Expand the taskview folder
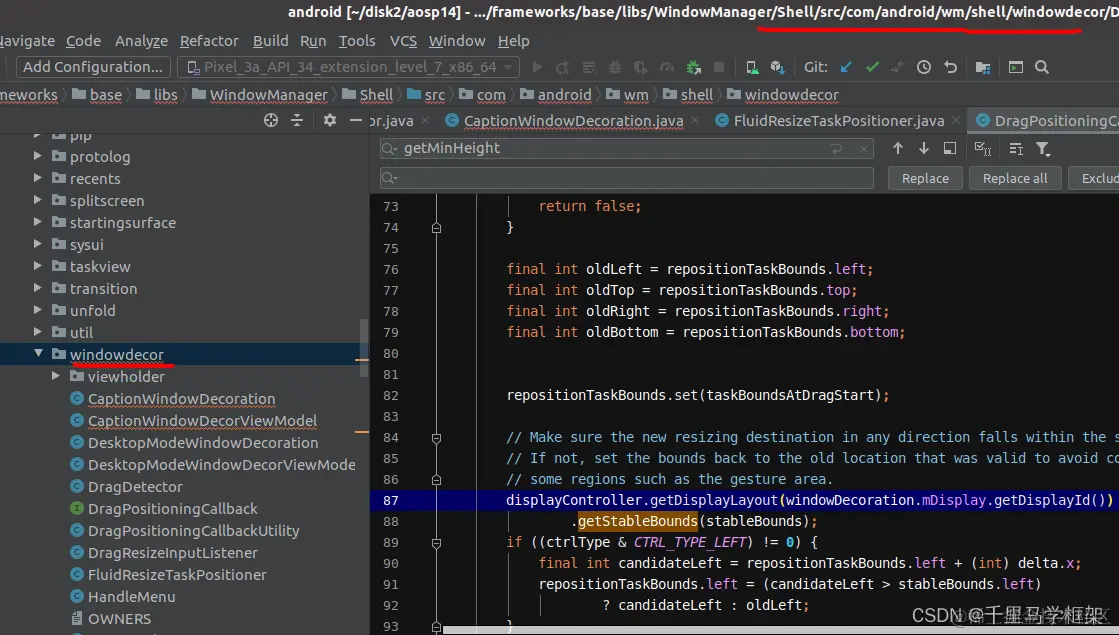 tap(37, 266)
